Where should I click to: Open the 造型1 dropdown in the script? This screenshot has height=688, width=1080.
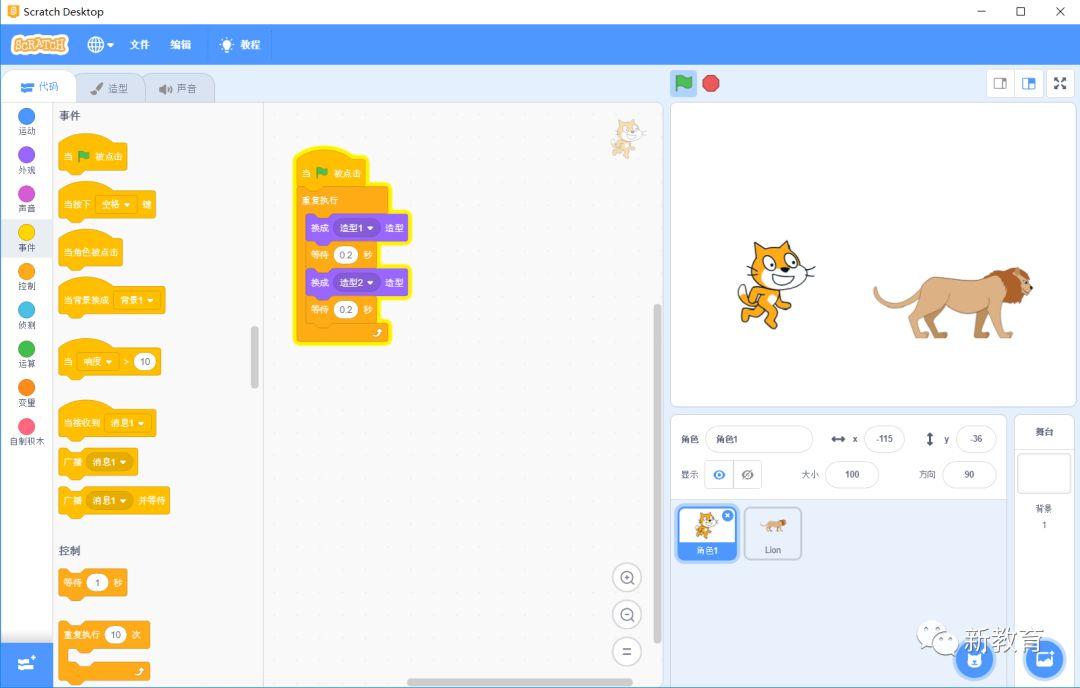pyautogui.click(x=356, y=228)
